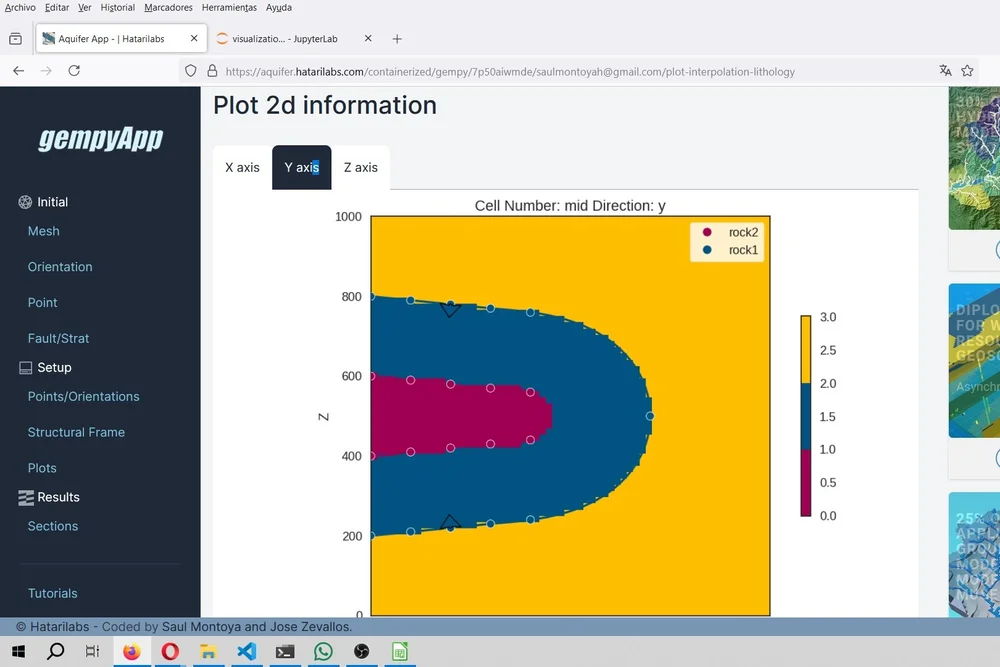Select the X axis tab

pos(241,167)
